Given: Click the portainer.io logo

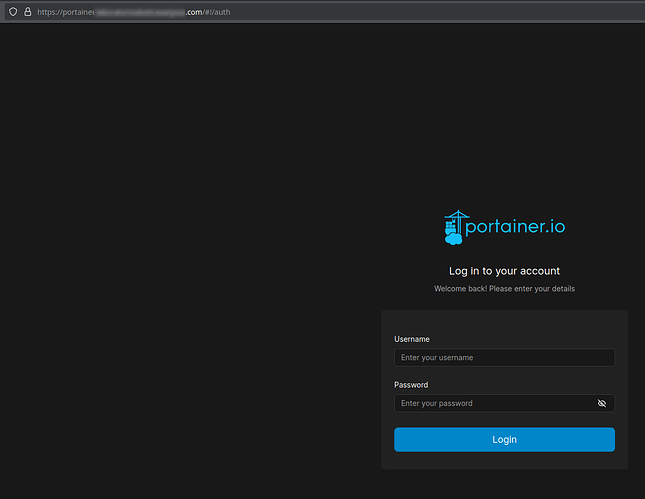Looking at the screenshot, I should coord(505,227).
